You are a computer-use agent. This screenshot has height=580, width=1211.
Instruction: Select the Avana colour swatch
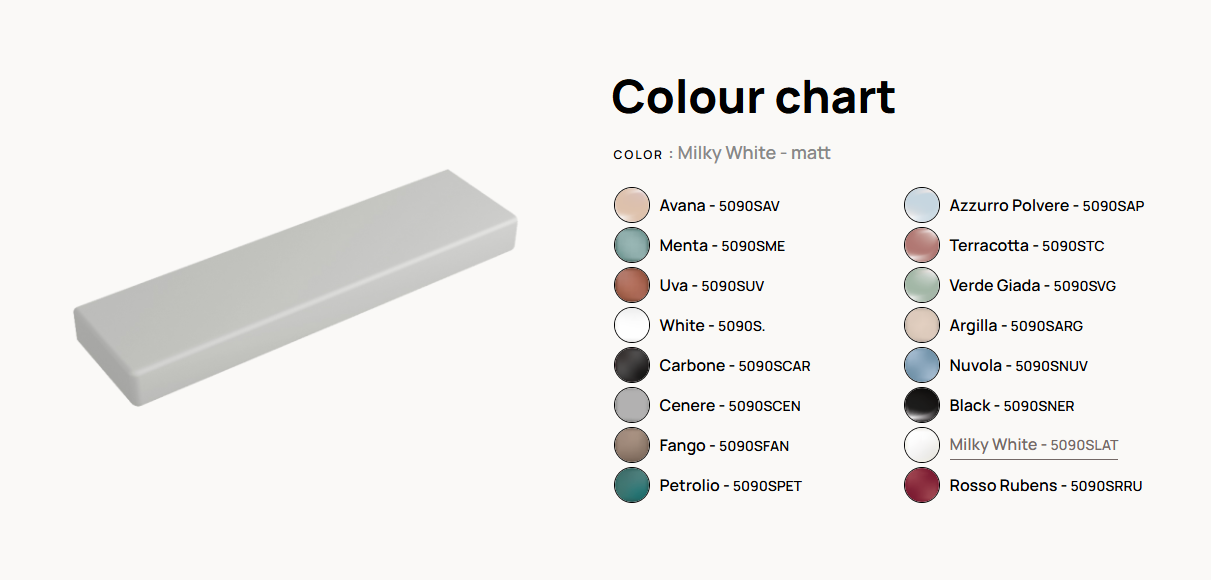632,205
